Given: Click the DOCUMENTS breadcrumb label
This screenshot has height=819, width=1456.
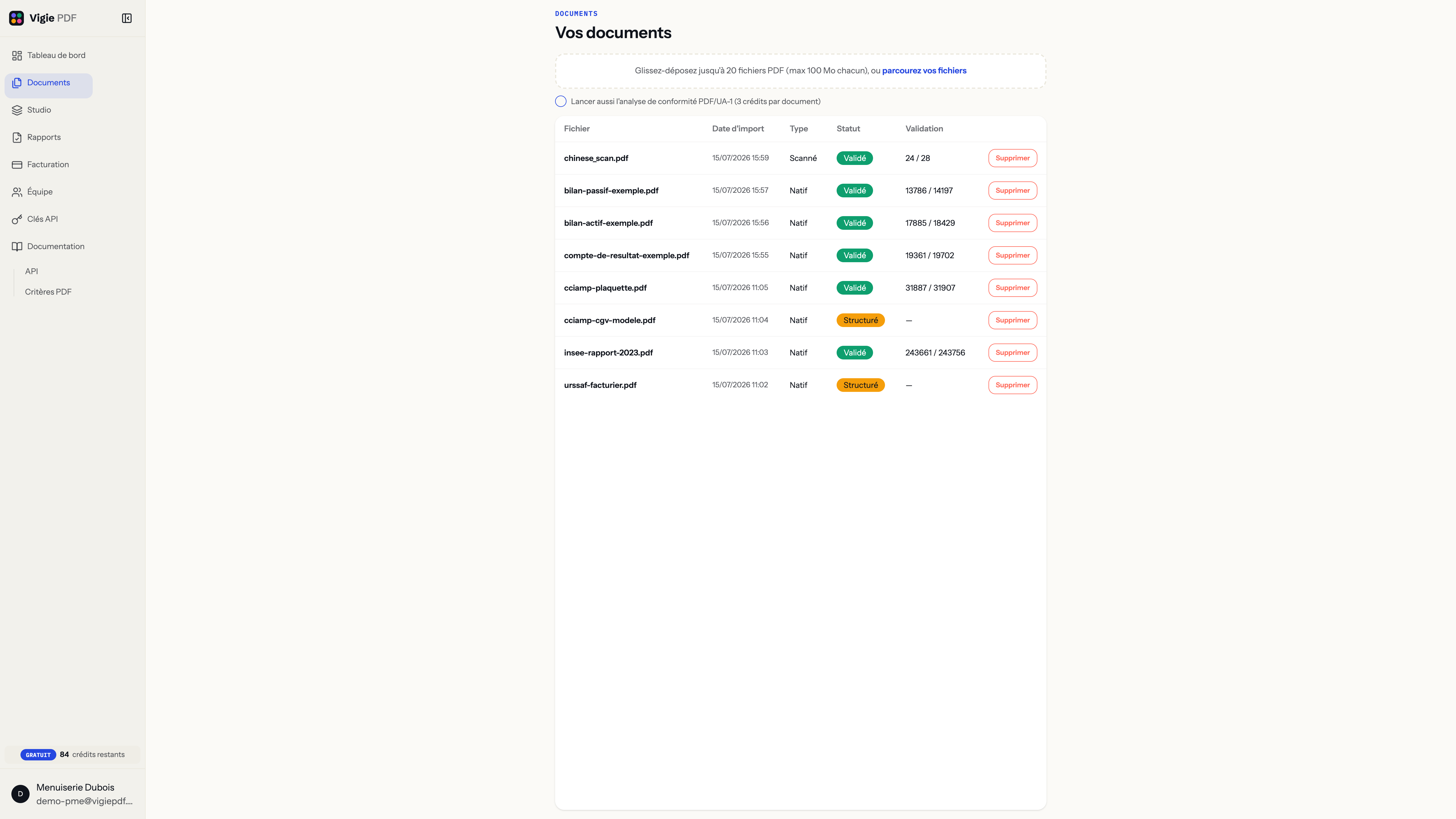Looking at the screenshot, I should pos(576,14).
